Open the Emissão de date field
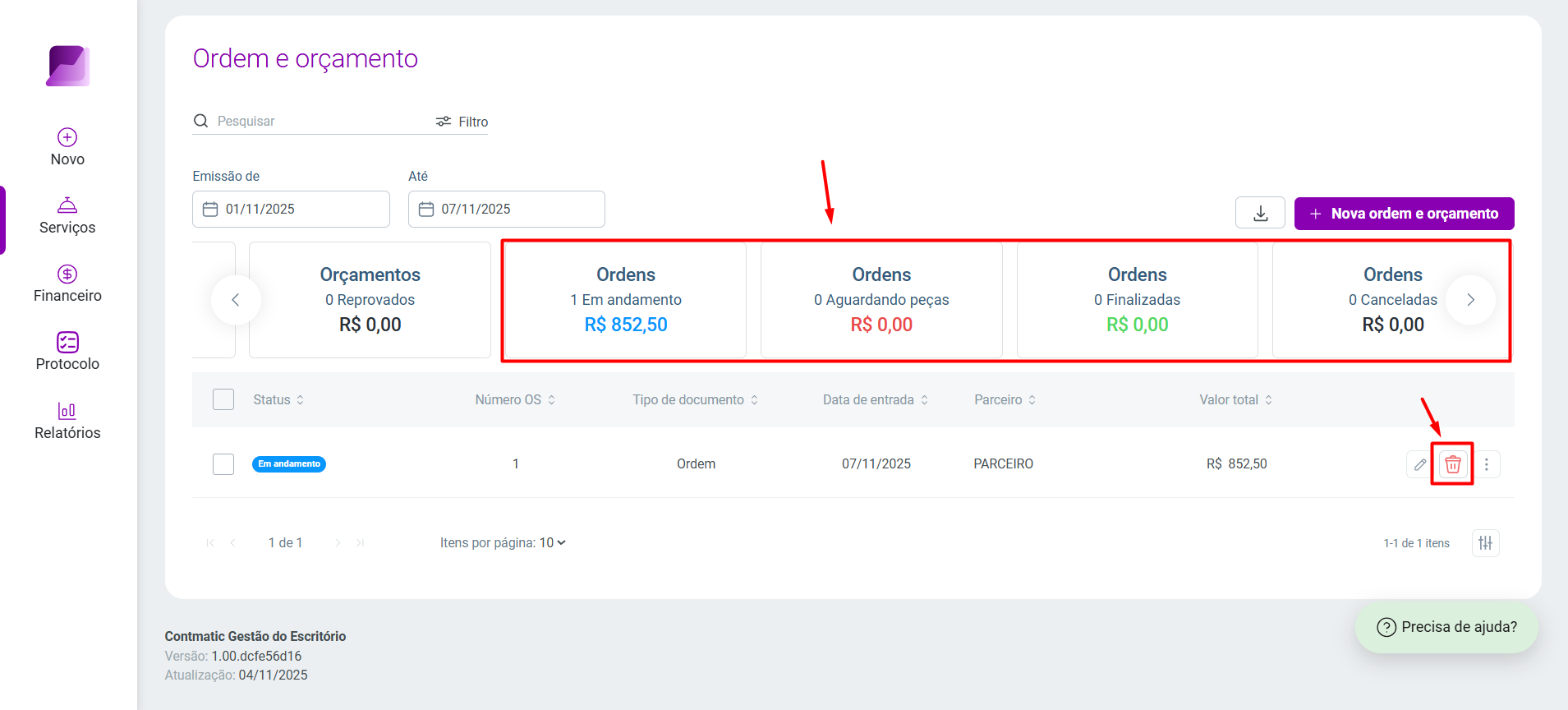Image resolution: width=1568 pixels, height=710 pixels. [291, 209]
